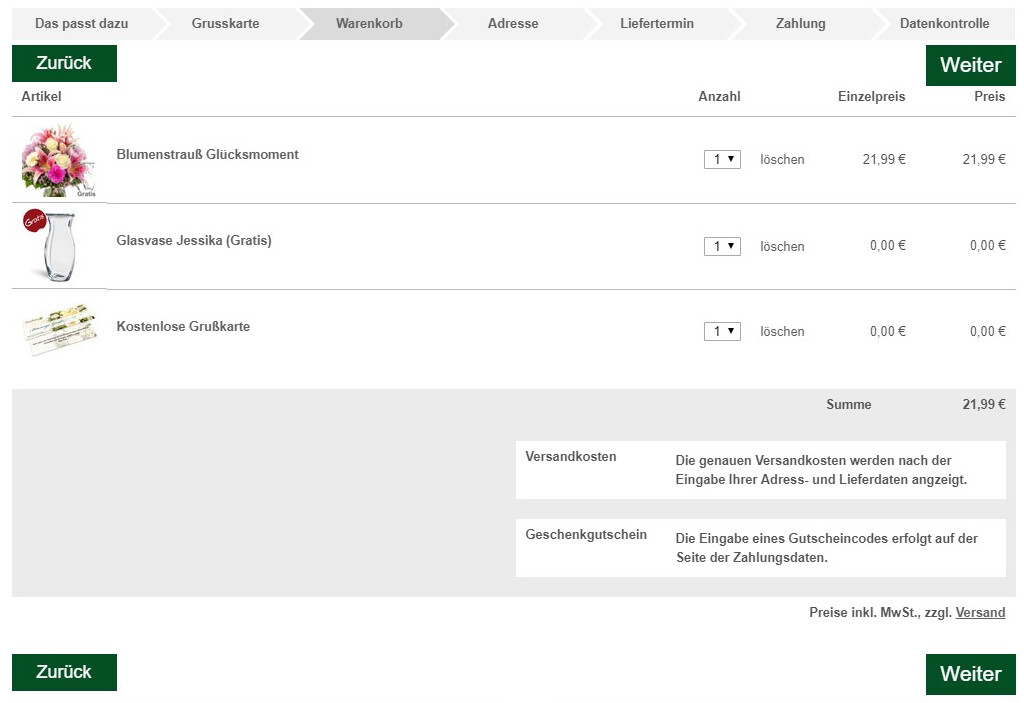Select the 'Kostenlose Grußkarte' item name
Viewport: 1024px width, 703px height.
183,327
